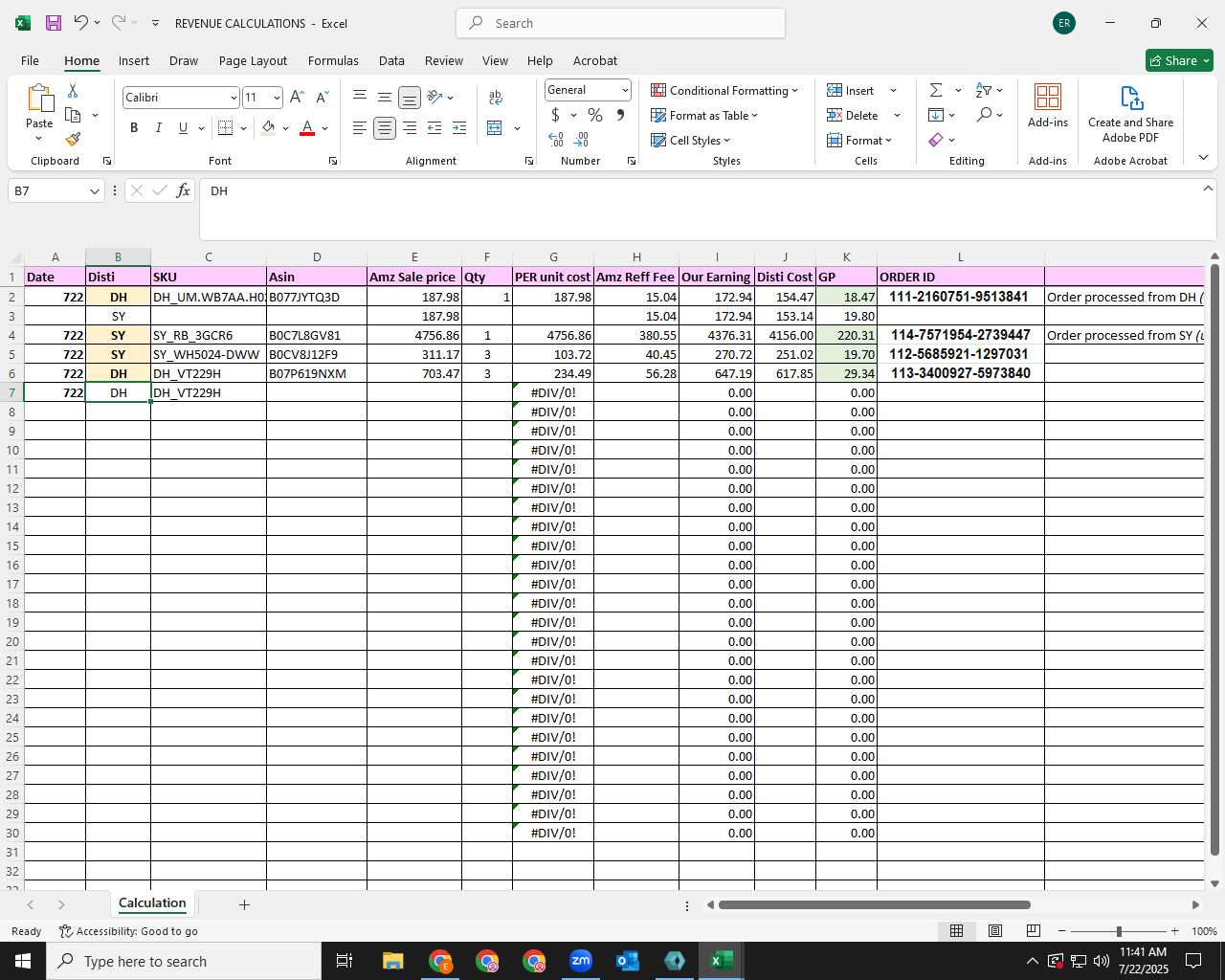Click the Search box in title bar
The height and width of the screenshot is (980, 1225).
(x=620, y=23)
